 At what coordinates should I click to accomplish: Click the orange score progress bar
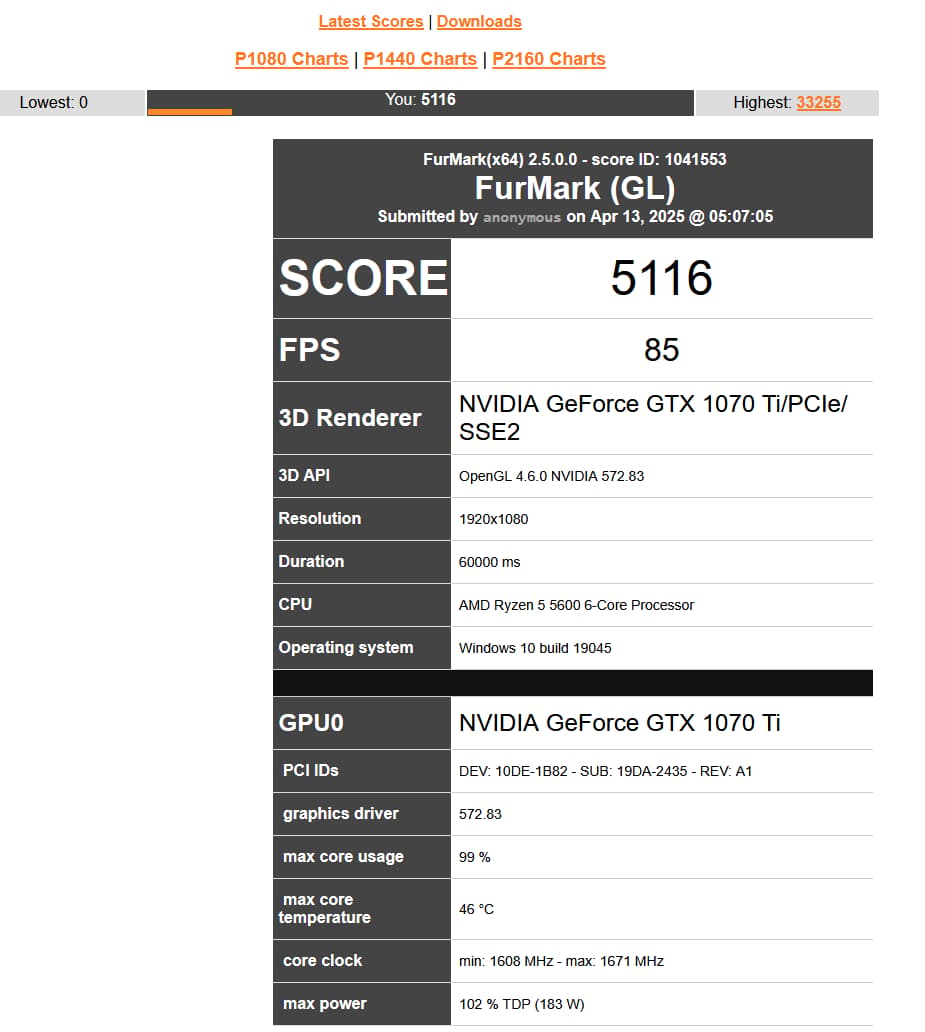pyautogui.click(x=190, y=112)
